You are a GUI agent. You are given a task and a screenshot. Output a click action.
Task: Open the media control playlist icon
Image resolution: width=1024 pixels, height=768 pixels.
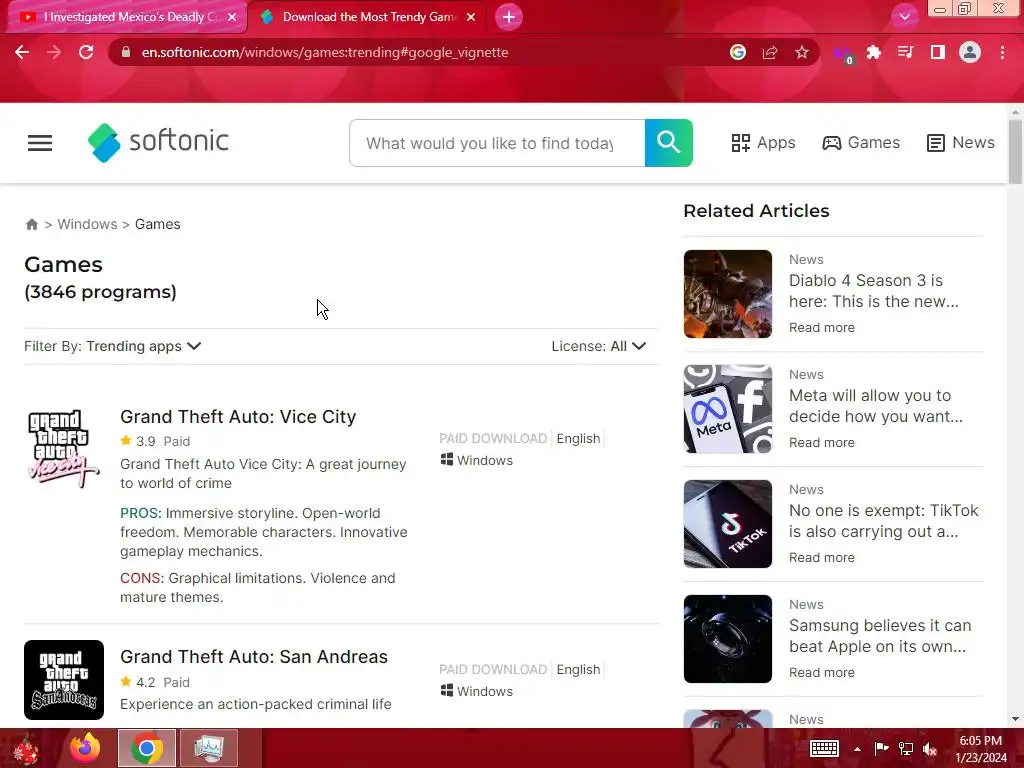(x=906, y=52)
